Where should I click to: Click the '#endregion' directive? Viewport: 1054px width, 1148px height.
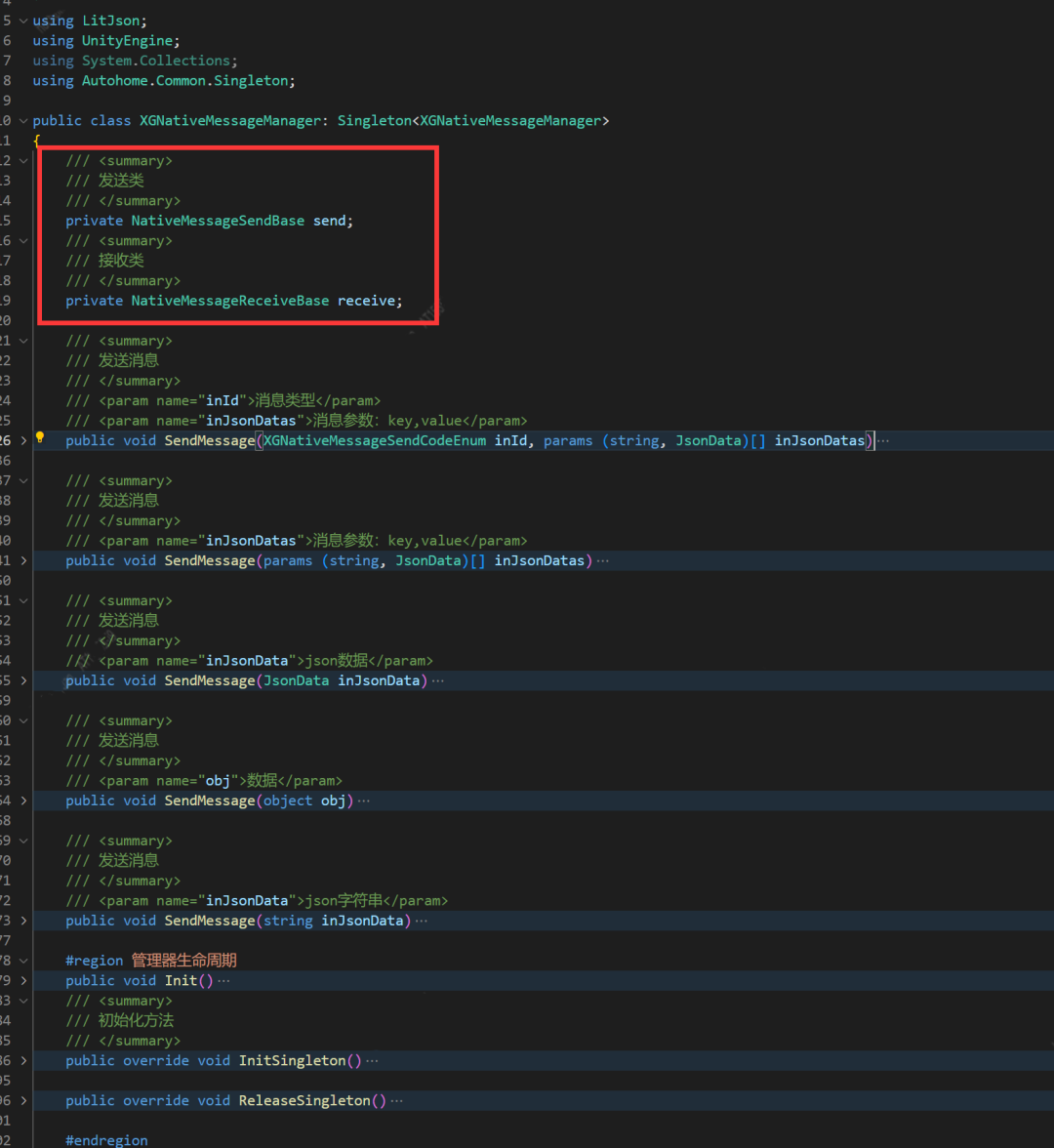point(107,1140)
